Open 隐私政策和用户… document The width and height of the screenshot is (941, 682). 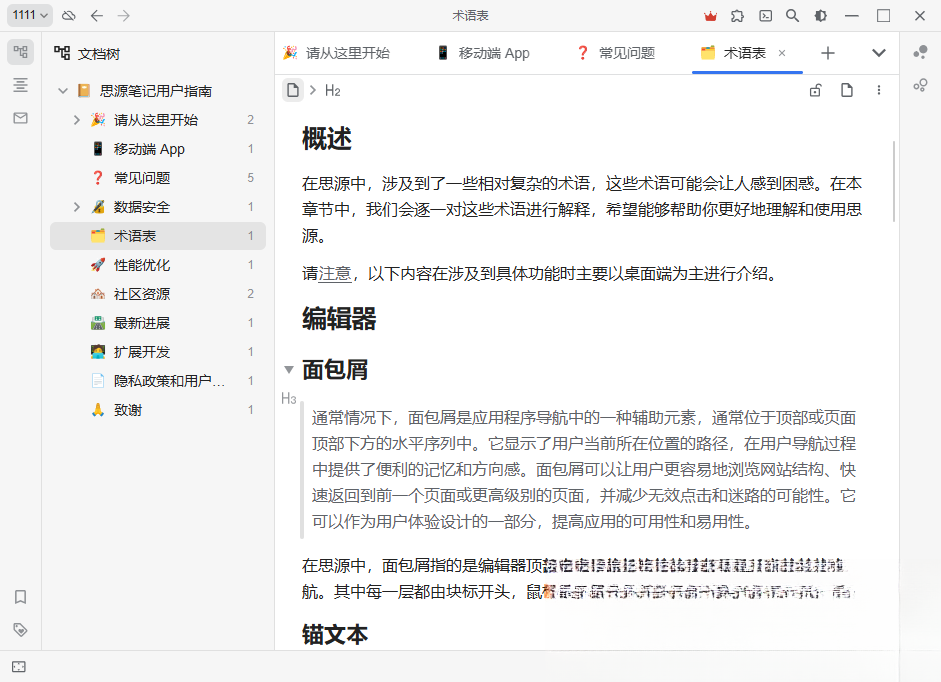point(158,381)
